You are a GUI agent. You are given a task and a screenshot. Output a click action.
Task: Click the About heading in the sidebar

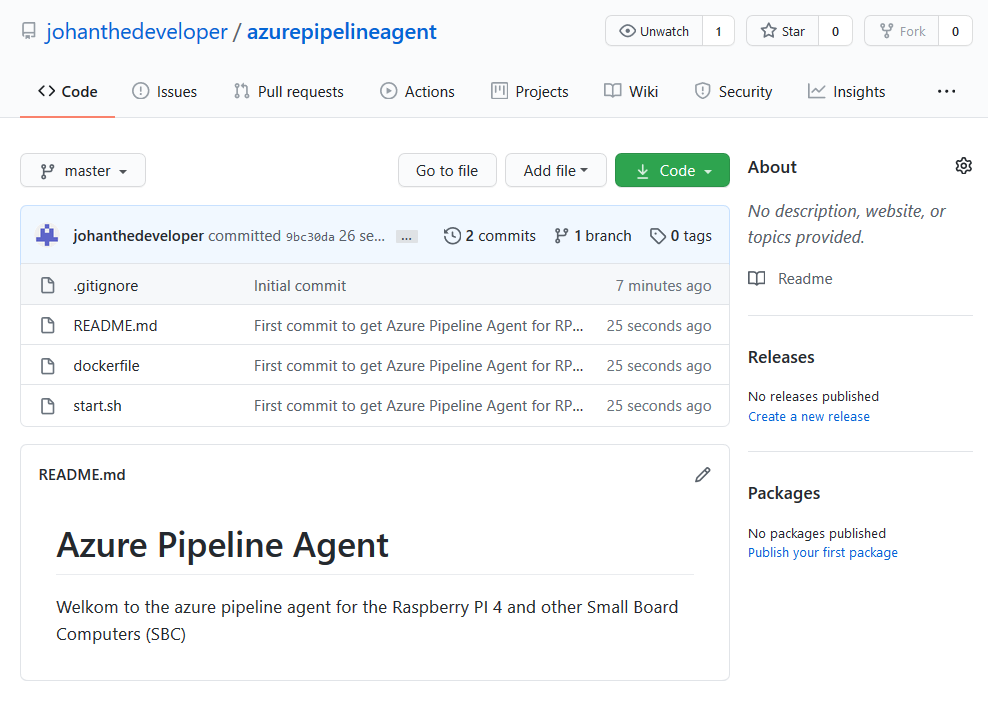(772, 167)
